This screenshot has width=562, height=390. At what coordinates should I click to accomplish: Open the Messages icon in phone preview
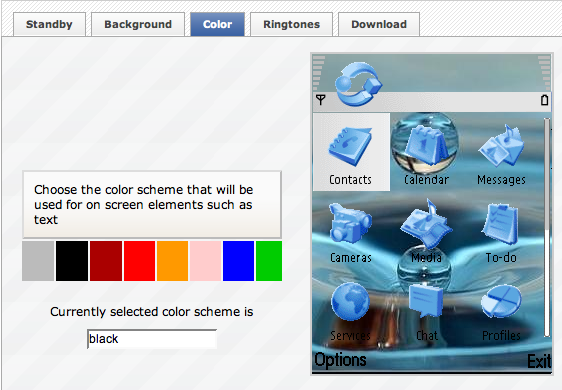(x=502, y=146)
